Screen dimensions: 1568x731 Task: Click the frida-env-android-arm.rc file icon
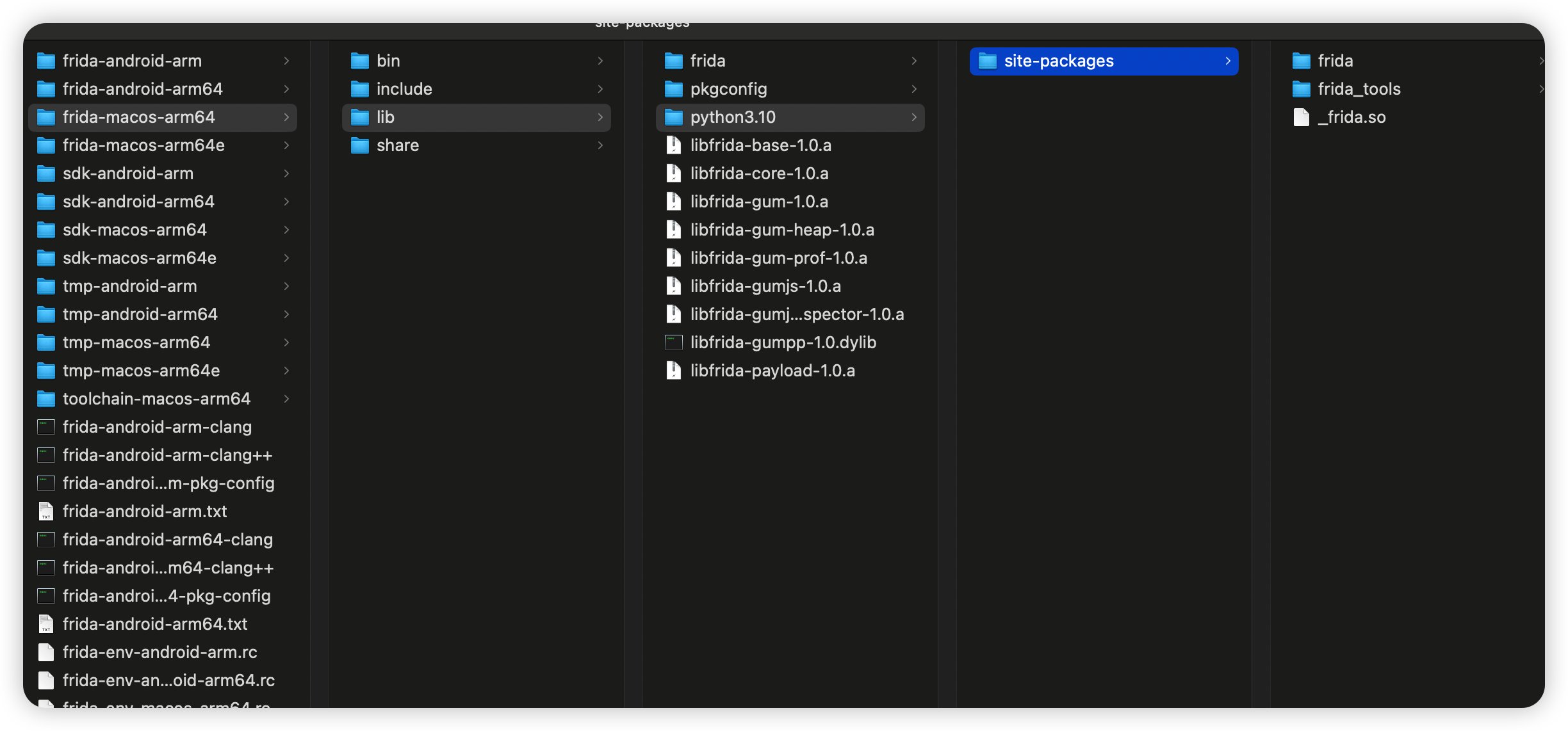(46, 652)
